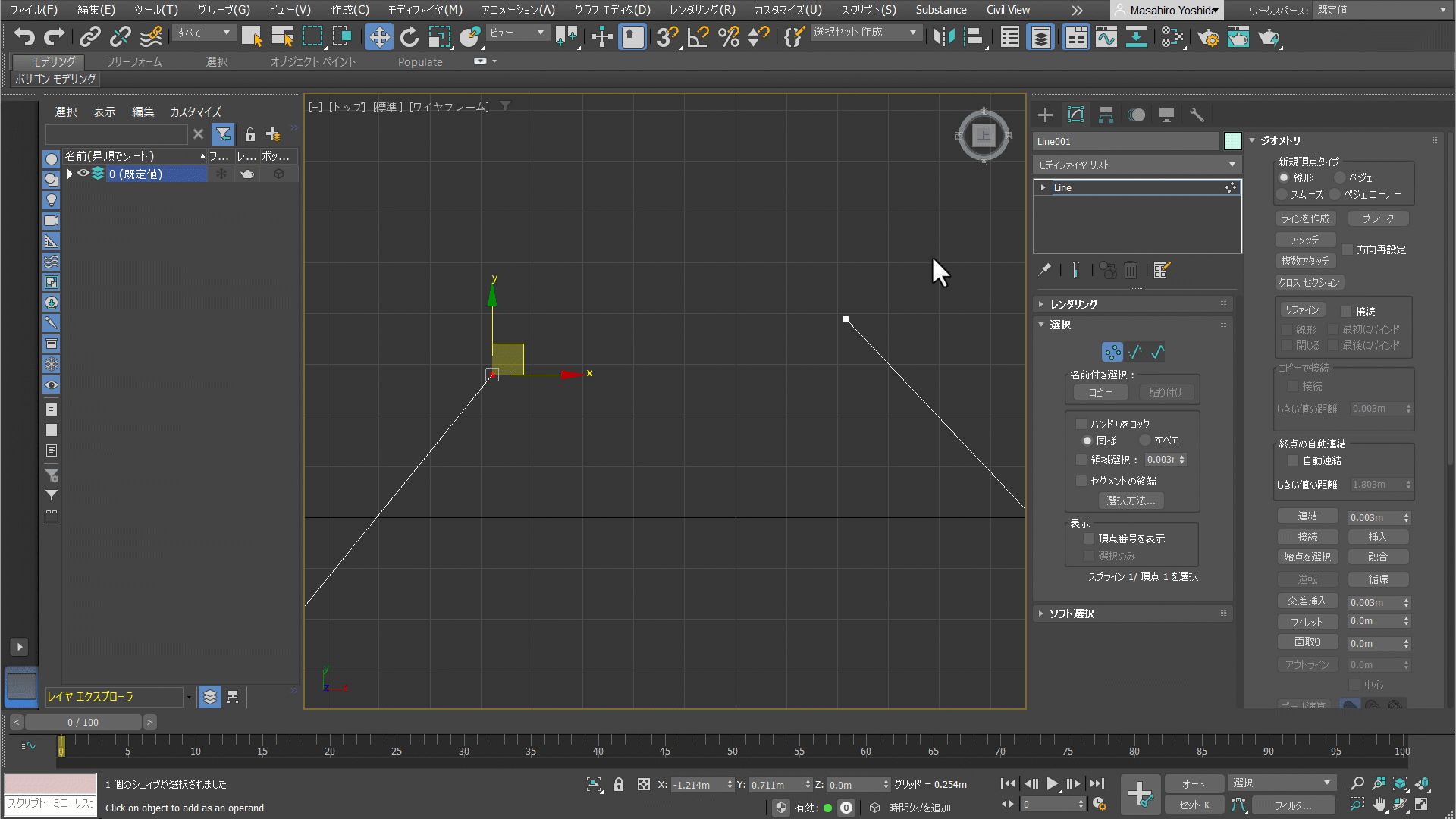
Task: Click Pin Stack icon
Action: (1045, 269)
